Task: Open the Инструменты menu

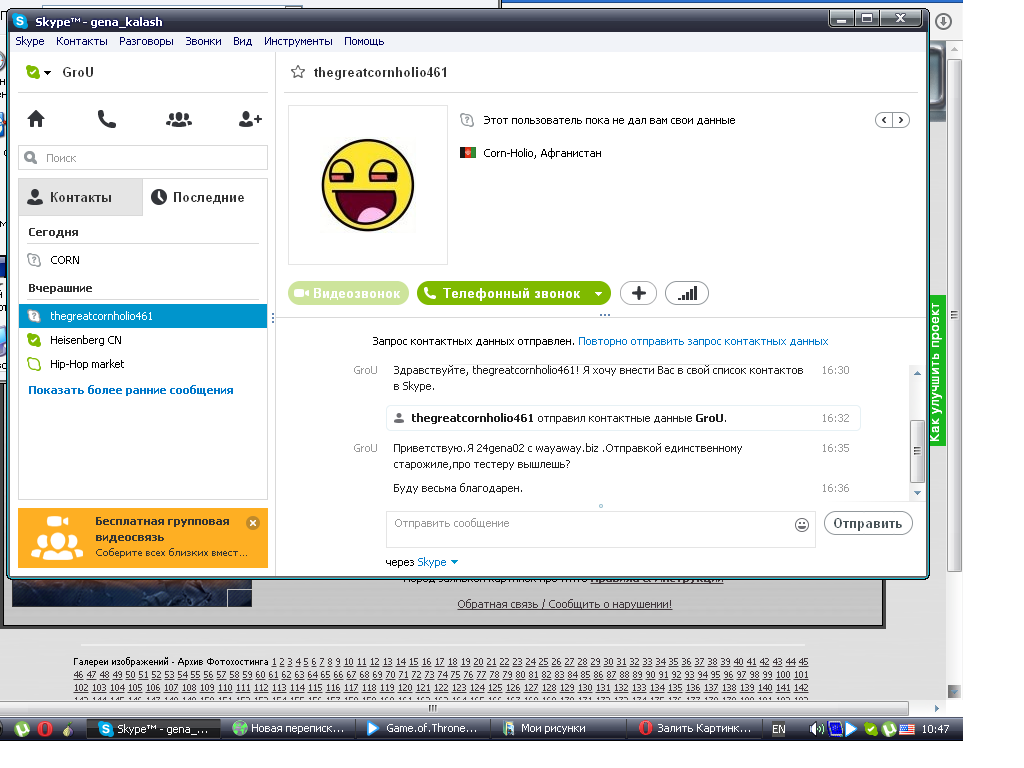Action: (298, 41)
